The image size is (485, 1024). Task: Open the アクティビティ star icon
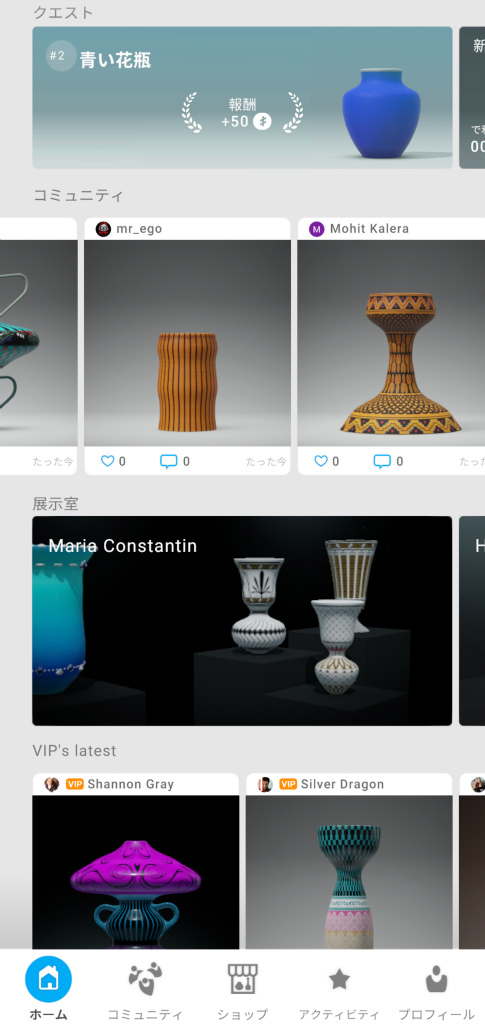[x=339, y=979]
